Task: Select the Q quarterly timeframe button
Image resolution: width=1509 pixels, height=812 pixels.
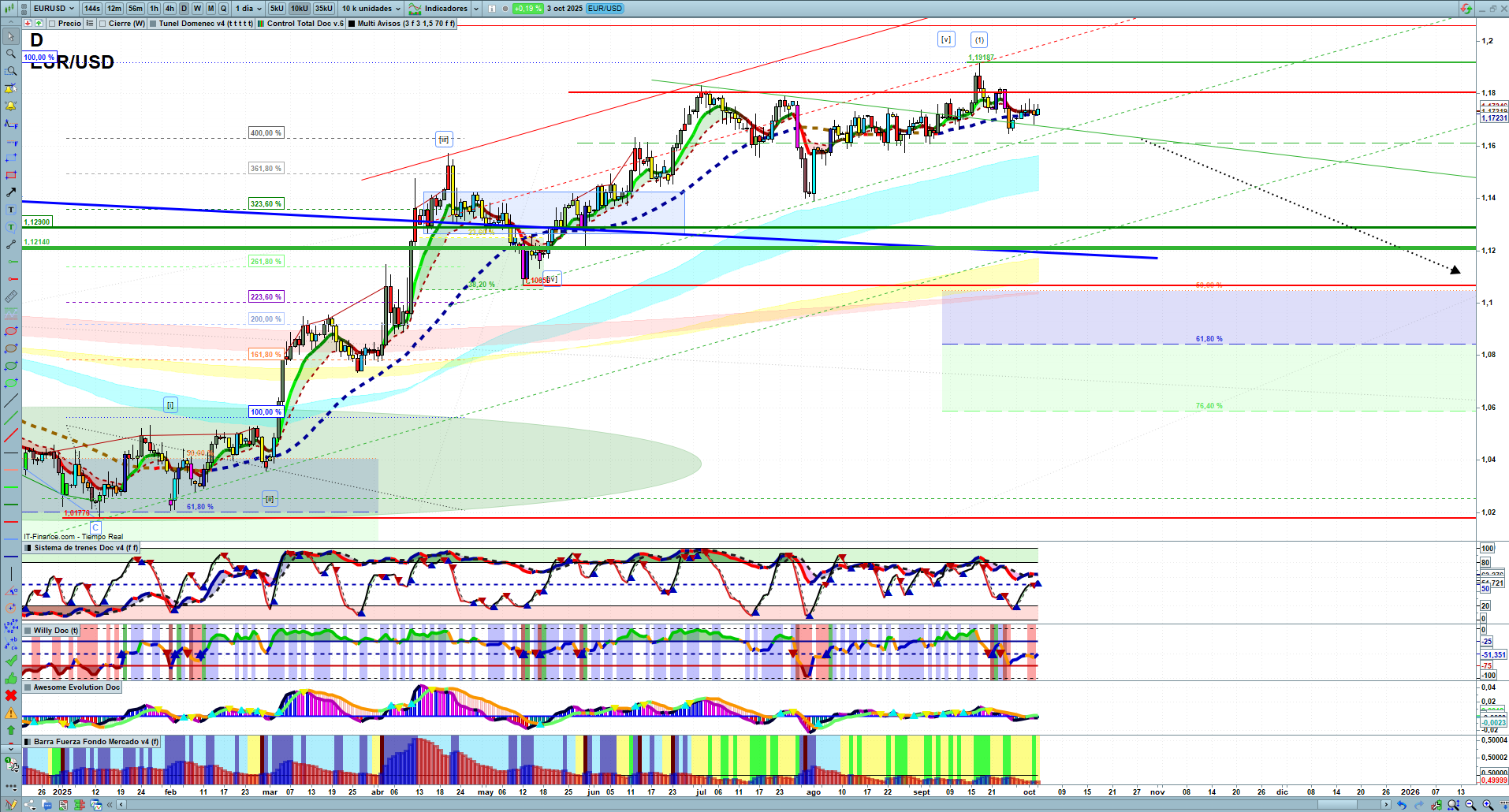Action: 223,9
